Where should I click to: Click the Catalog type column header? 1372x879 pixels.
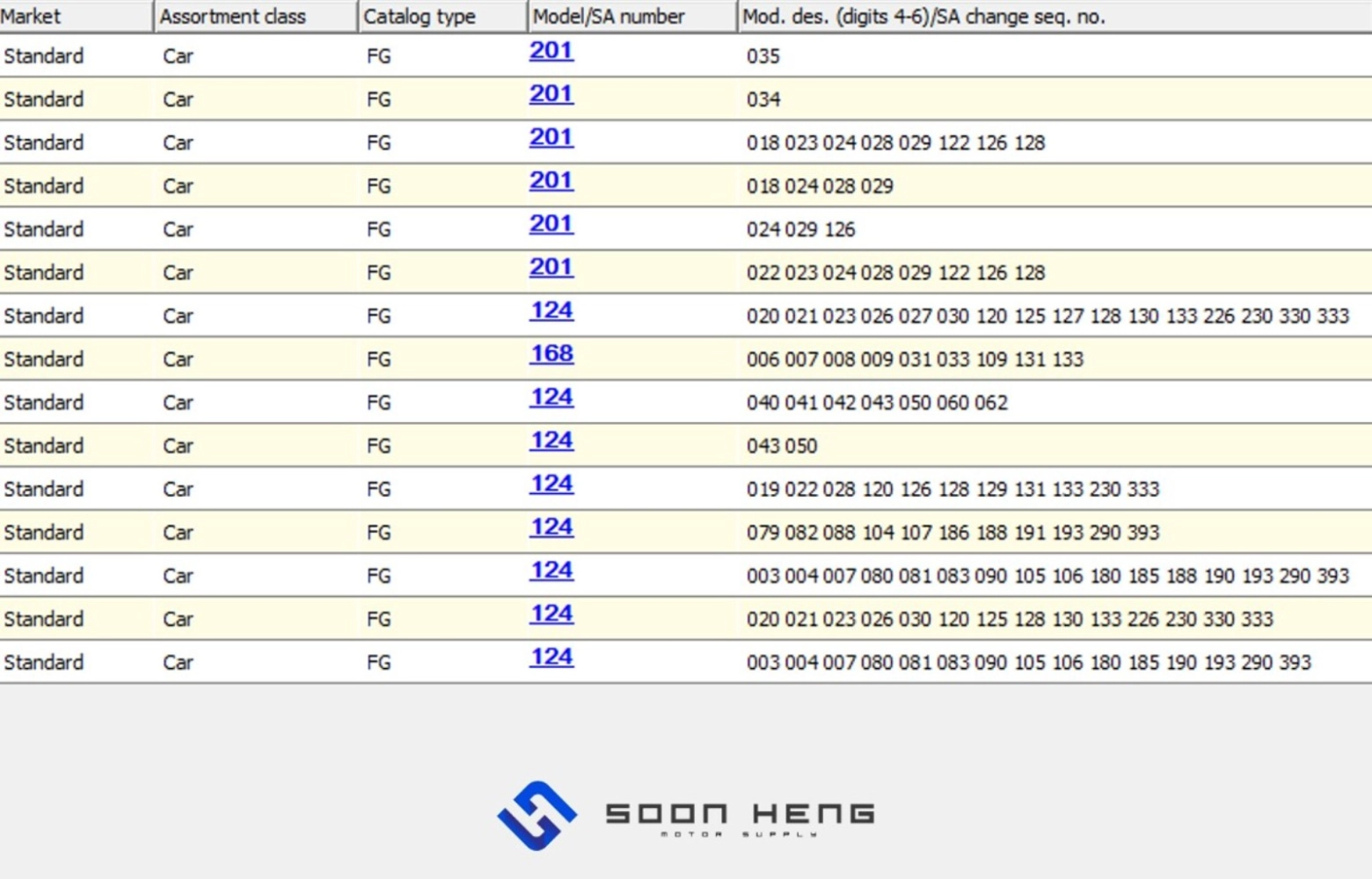(442, 16)
